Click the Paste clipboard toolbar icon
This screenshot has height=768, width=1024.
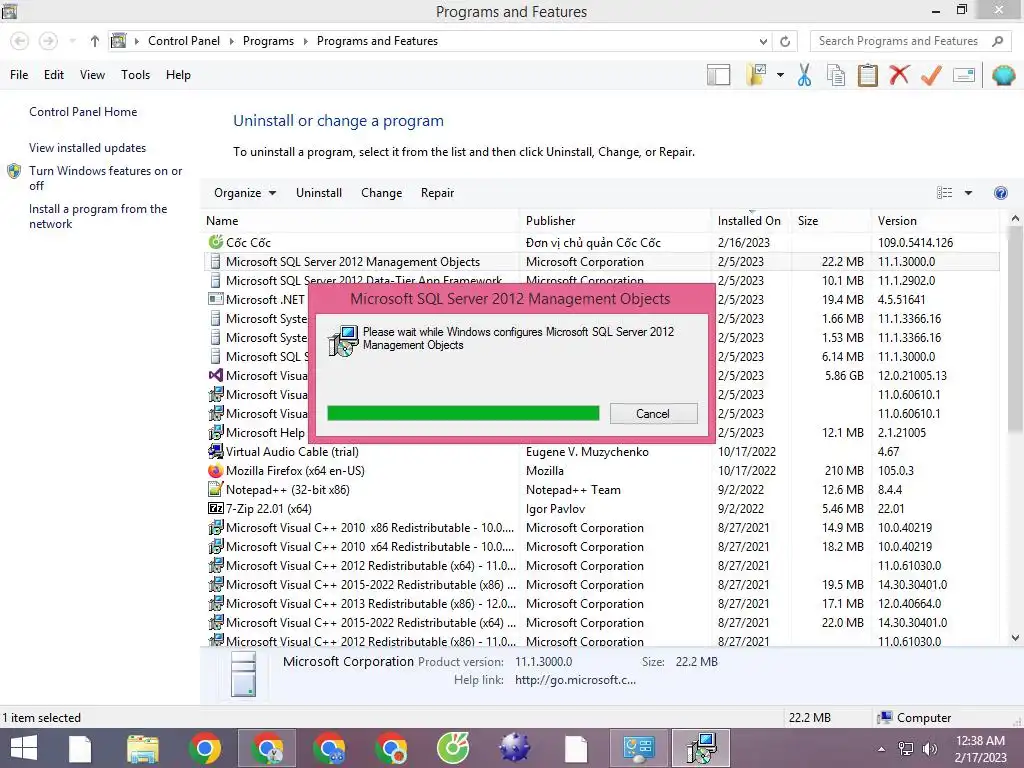(x=867, y=75)
